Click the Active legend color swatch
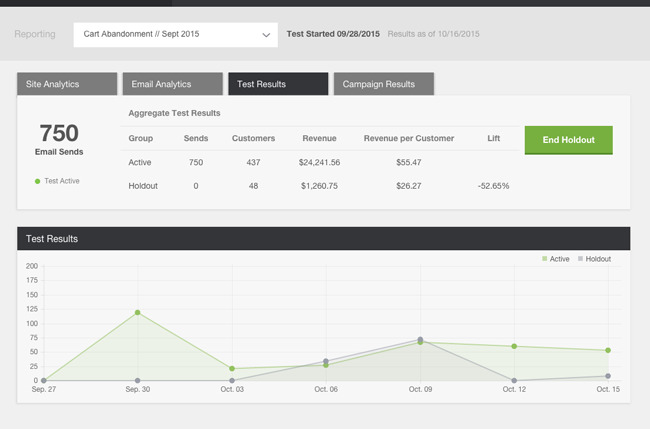Viewport: 650px width, 429px height. point(545,259)
